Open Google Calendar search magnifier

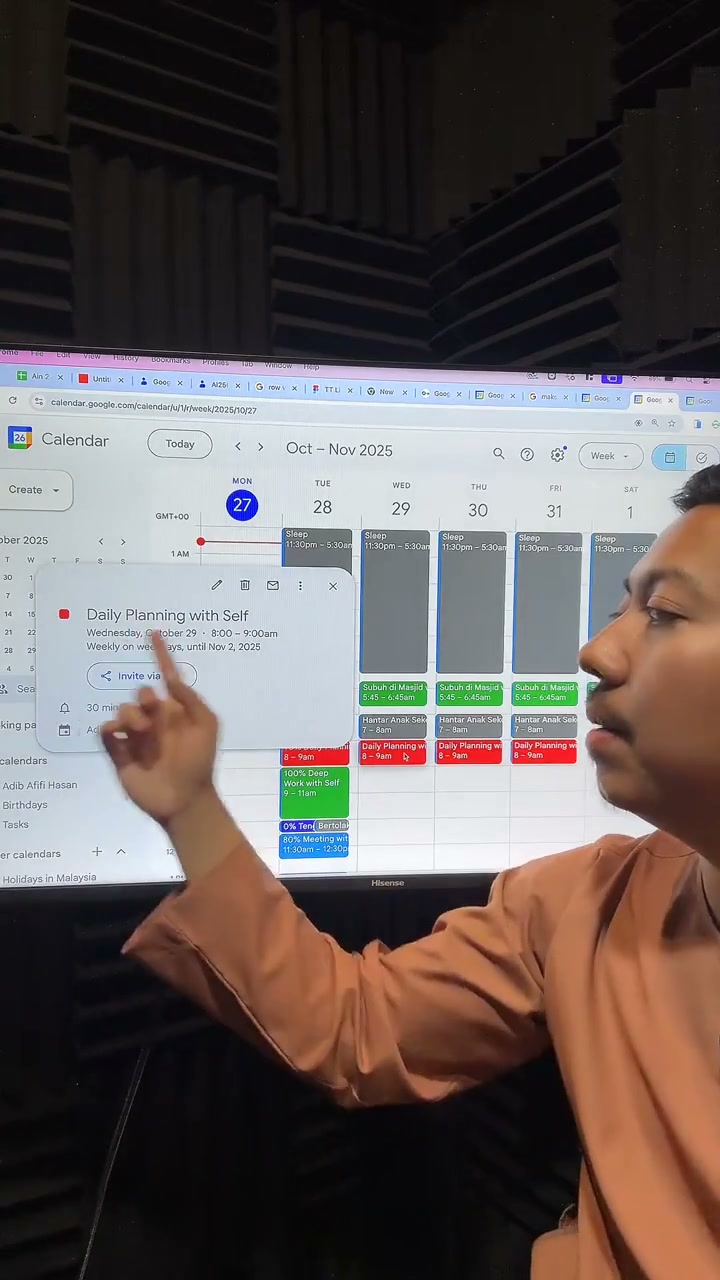[x=498, y=454]
